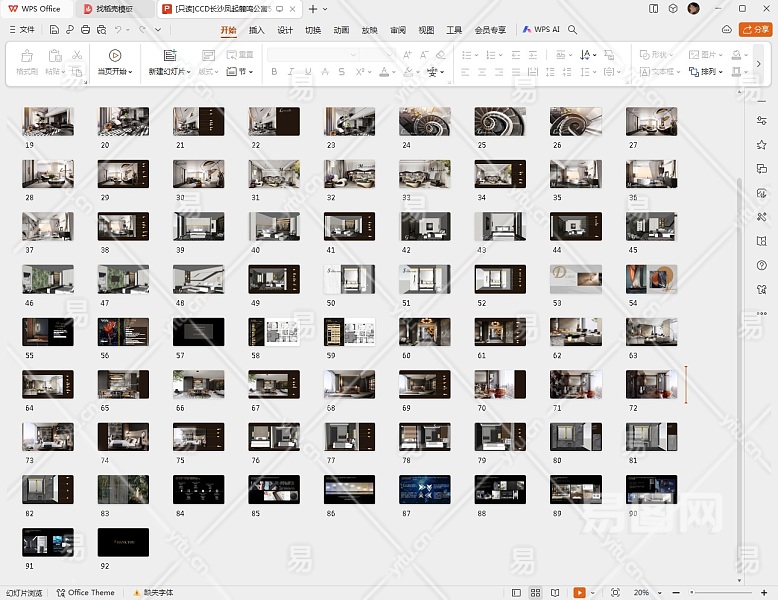Screen dimensions: 778x600
Task: Select slide thumbnail number 57
Action: click(198, 332)
